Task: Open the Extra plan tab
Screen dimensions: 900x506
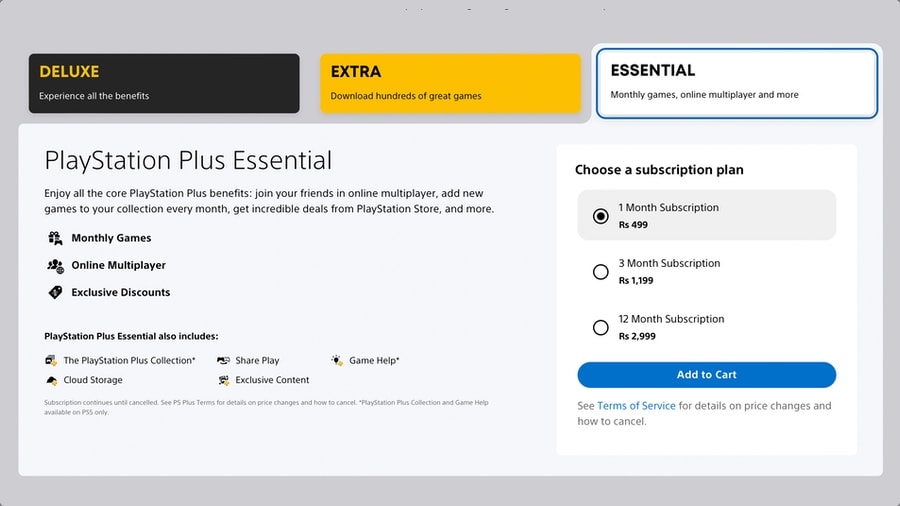Action: tap(450, 83)
